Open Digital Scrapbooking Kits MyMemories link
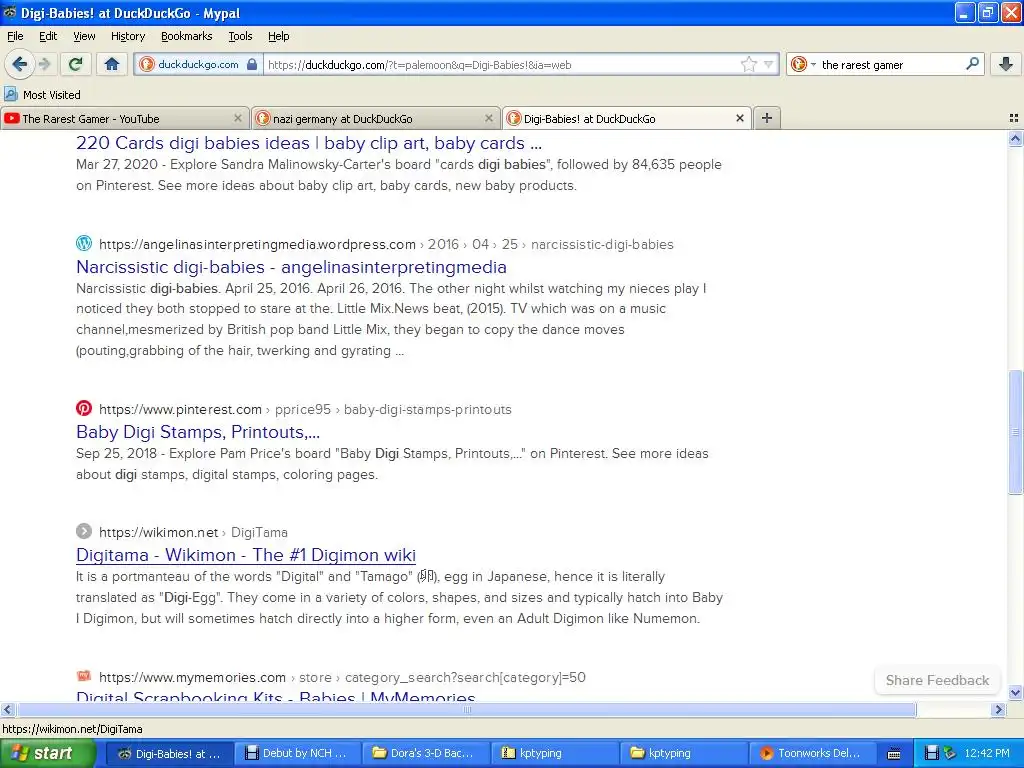 click(276, 696)
